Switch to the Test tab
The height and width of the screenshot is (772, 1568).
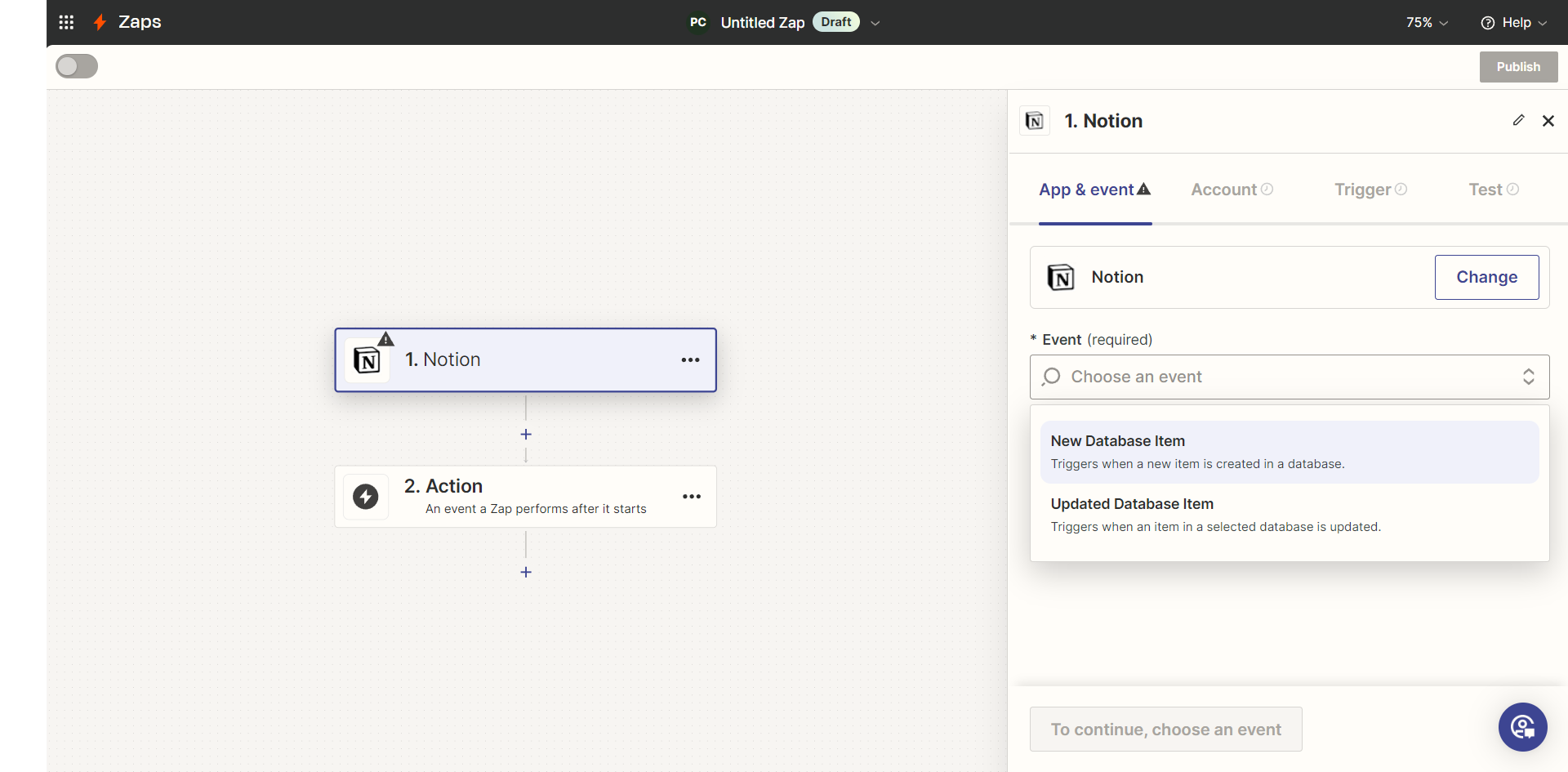click(x=1493, y=190)
